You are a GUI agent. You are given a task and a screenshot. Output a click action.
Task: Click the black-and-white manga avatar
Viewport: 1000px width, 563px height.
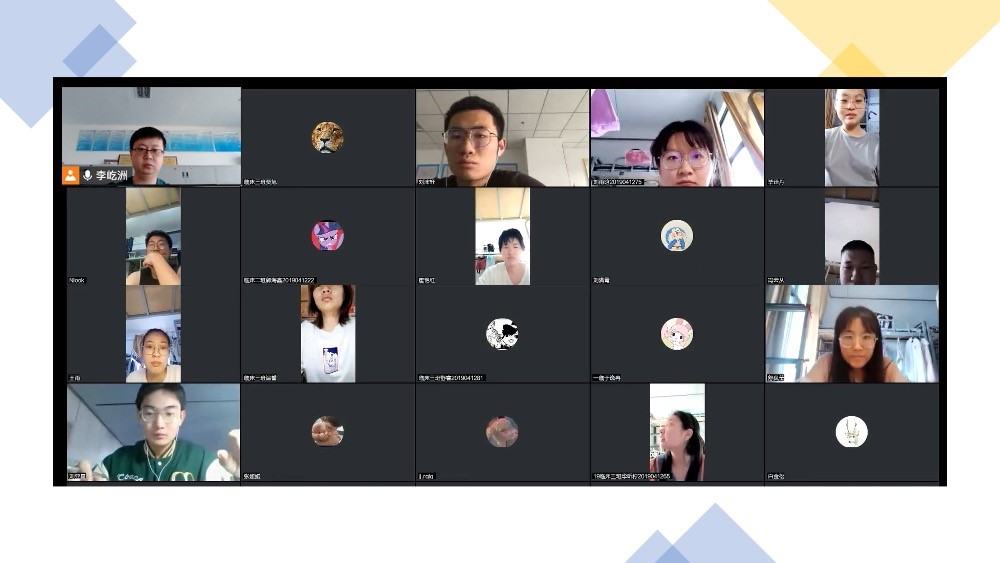(502, 333)
